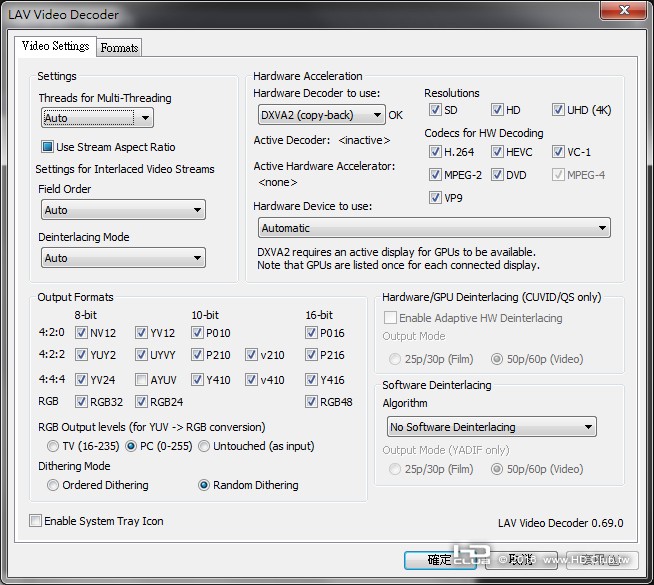Toggle YV12 output format checkbox
Viewport: 654px width, 585px height.
pyautogui.click(x=141, y=332)
